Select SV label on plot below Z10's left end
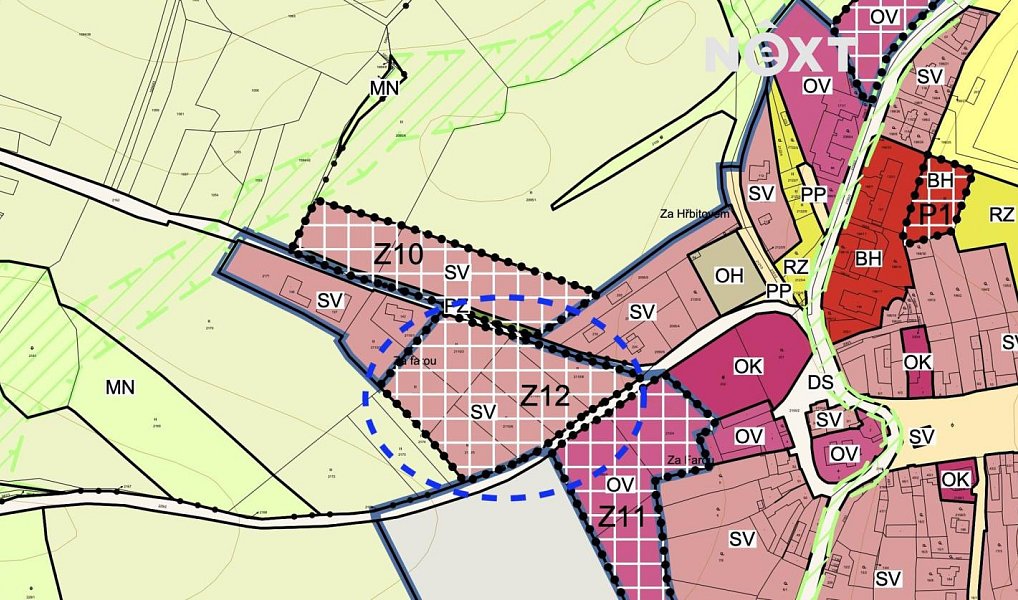Screen dimensions: 1018x600 (330, 300)
